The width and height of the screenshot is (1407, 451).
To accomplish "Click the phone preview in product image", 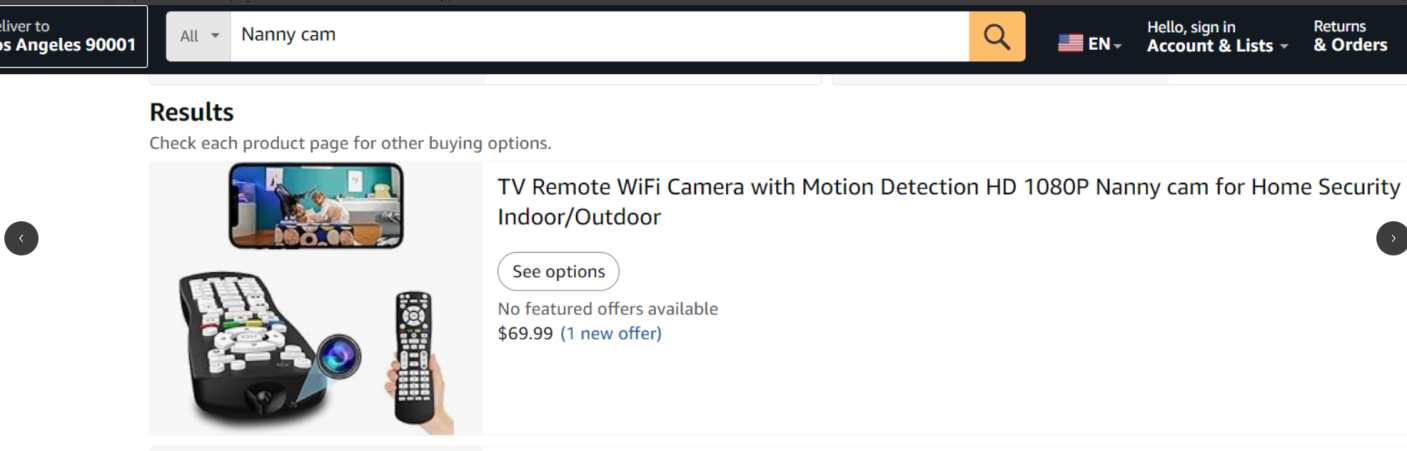I will pos(316,206).
